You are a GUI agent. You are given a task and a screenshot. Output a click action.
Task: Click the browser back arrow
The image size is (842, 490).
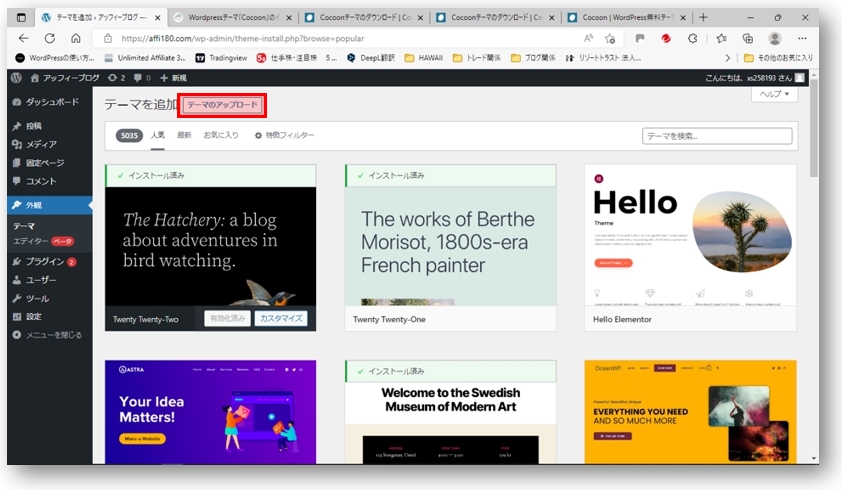point(23,38)
